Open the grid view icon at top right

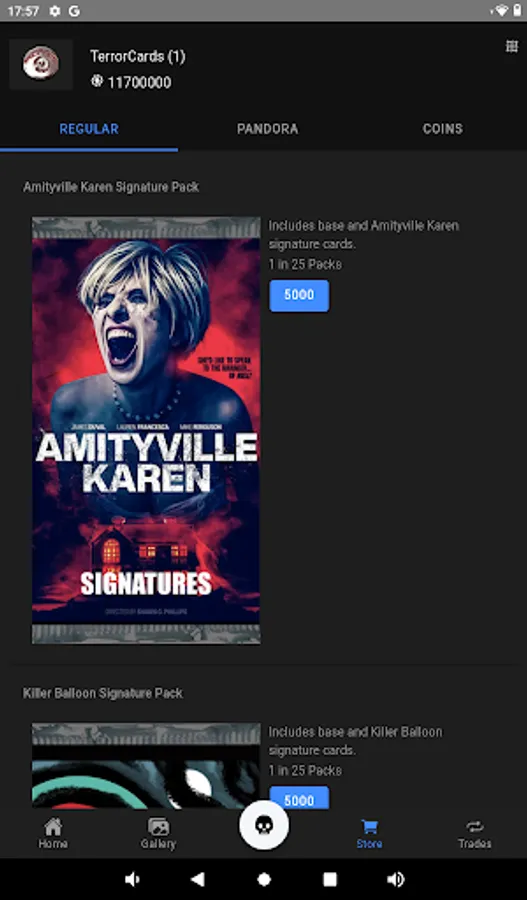[x=512, y=46]
